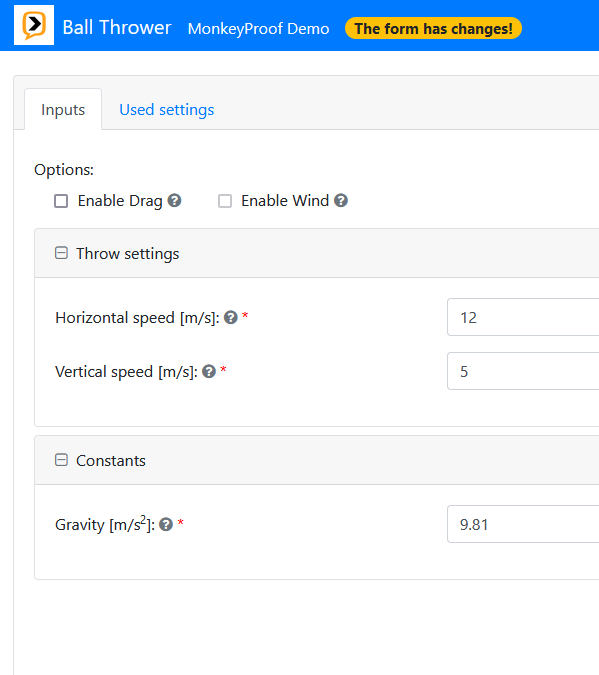Click the Throw settings header title

127,254
